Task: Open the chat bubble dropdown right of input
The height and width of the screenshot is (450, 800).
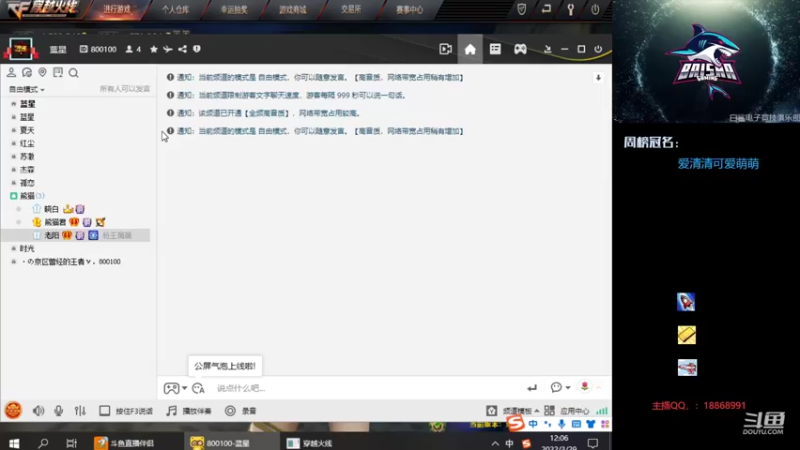Action: (560, 388)
